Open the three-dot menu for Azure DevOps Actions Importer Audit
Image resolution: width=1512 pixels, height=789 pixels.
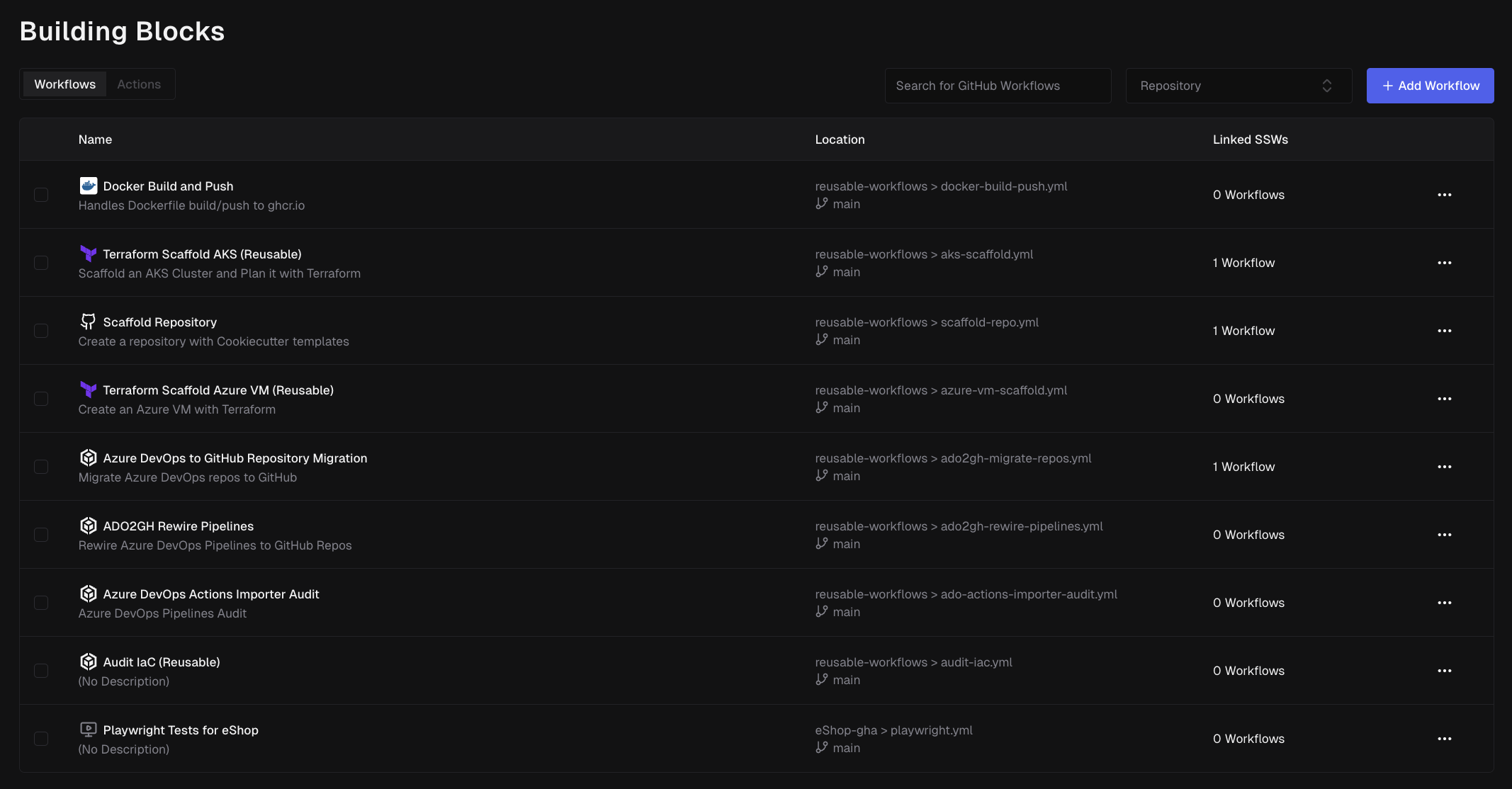click(x=1445, y=602)
